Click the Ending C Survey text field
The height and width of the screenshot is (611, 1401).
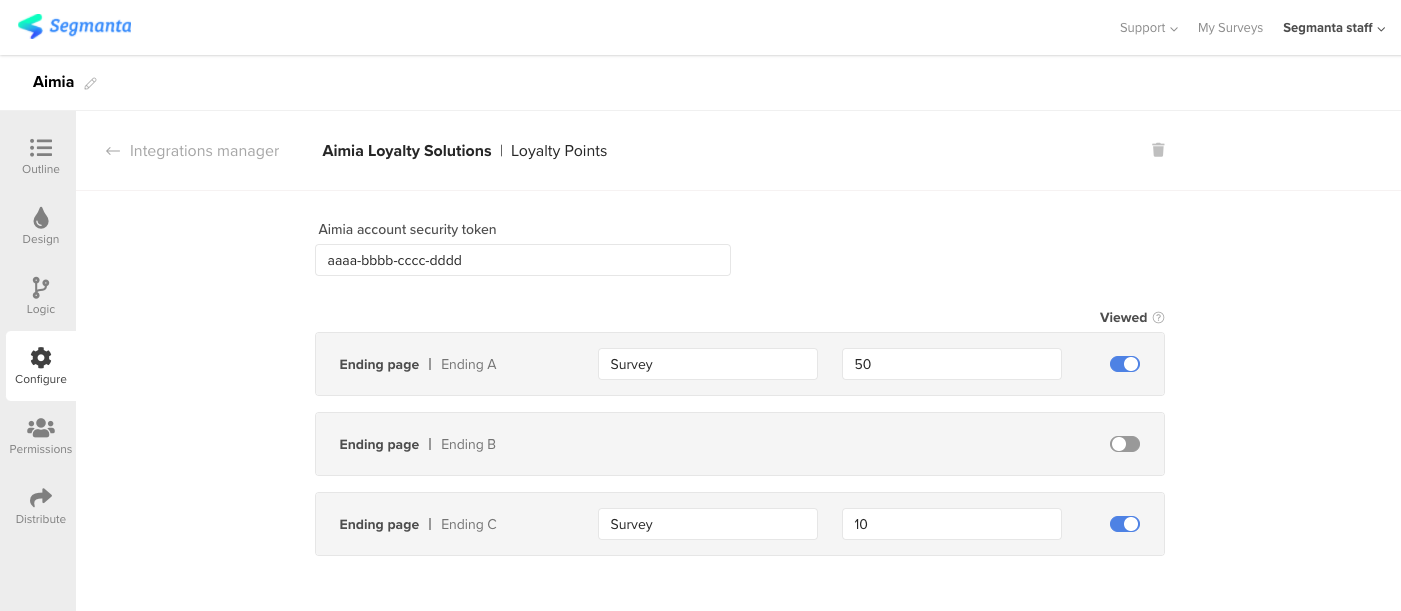[708, 524]
